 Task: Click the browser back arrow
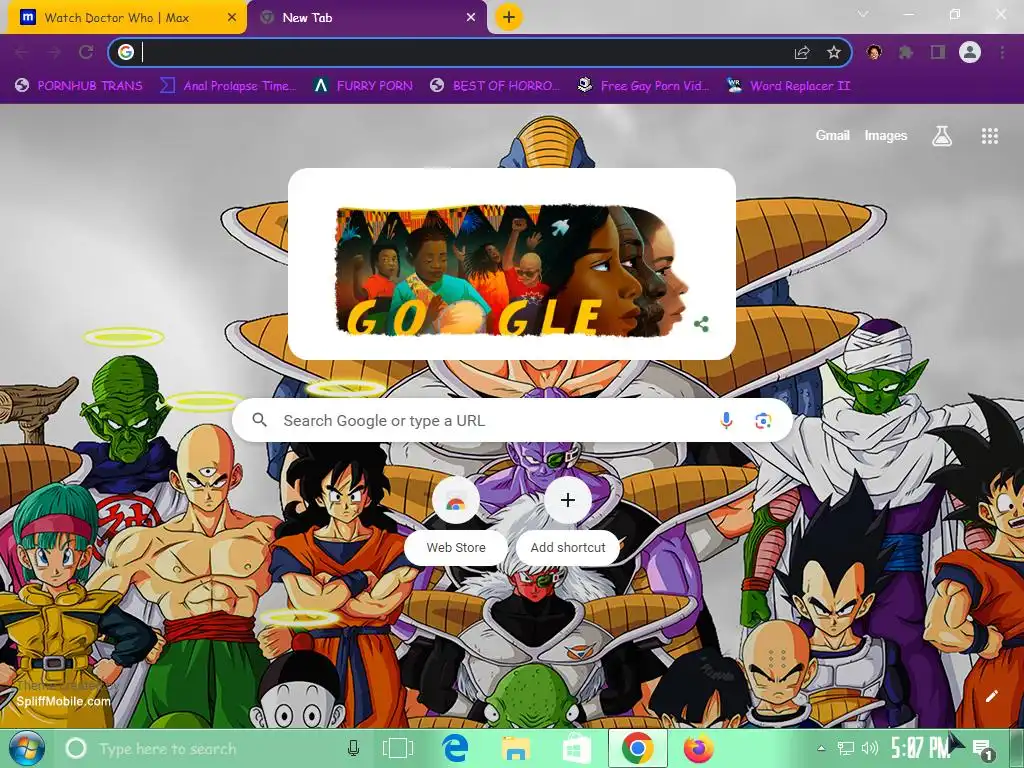point(21,52)
